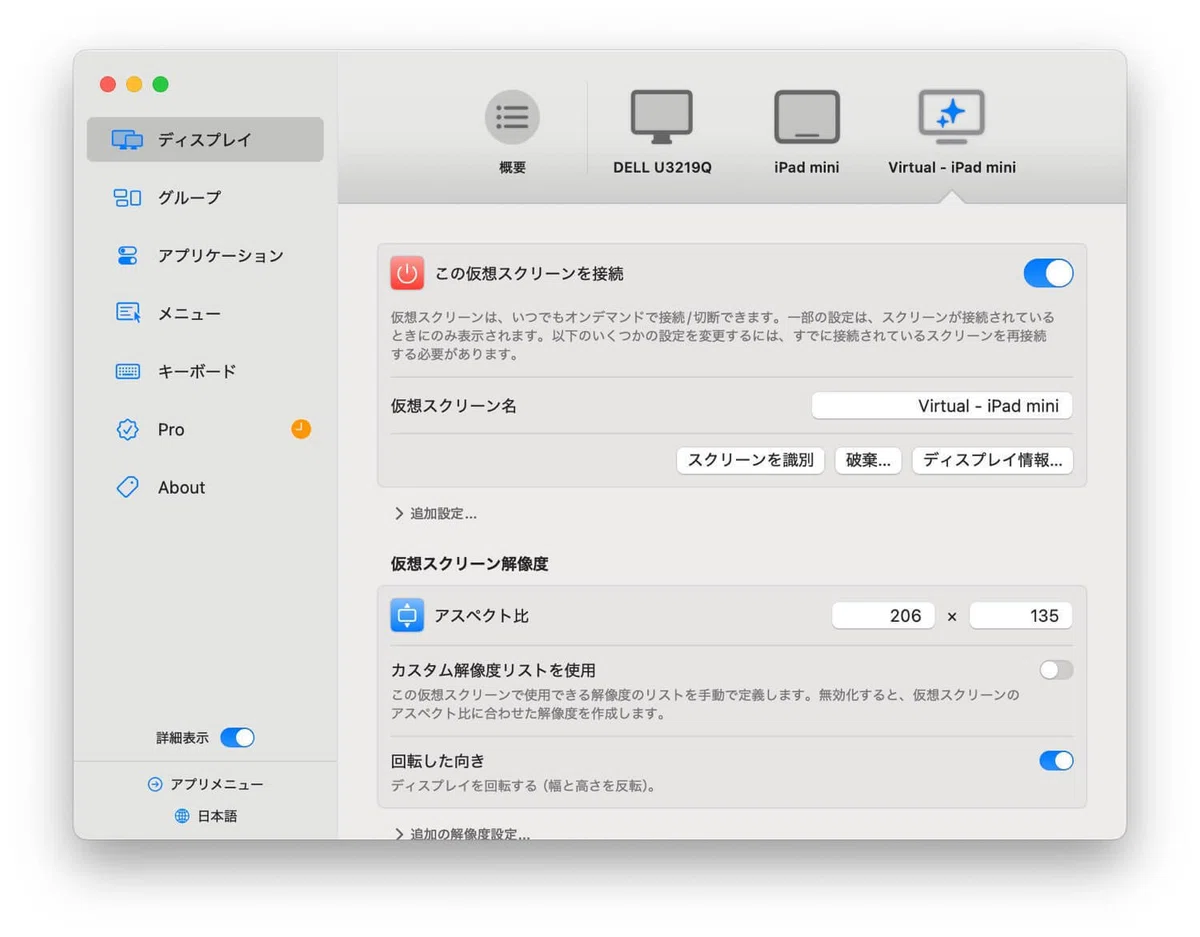
Task: Select the DELL U3219Q monitor icon
Action: coord(662,117)
